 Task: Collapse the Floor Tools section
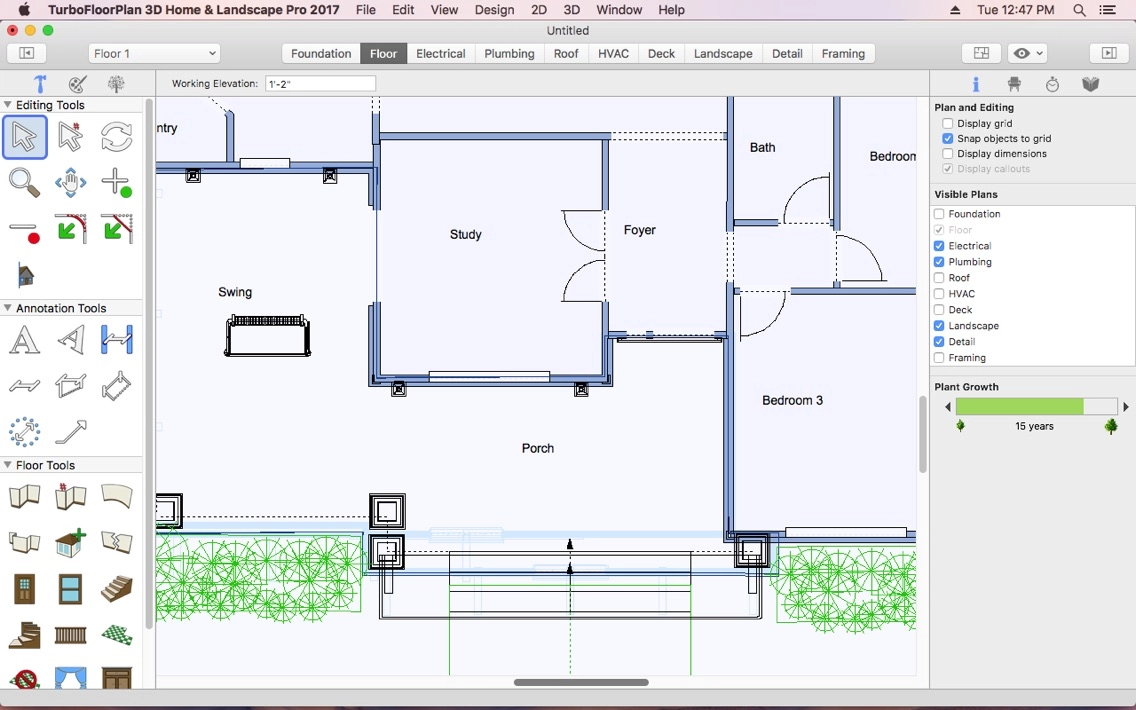8,464
